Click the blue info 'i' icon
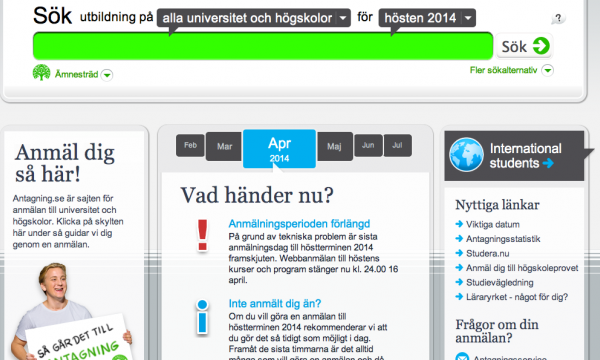Screen dimensions: 600x360 click(202, 317)
